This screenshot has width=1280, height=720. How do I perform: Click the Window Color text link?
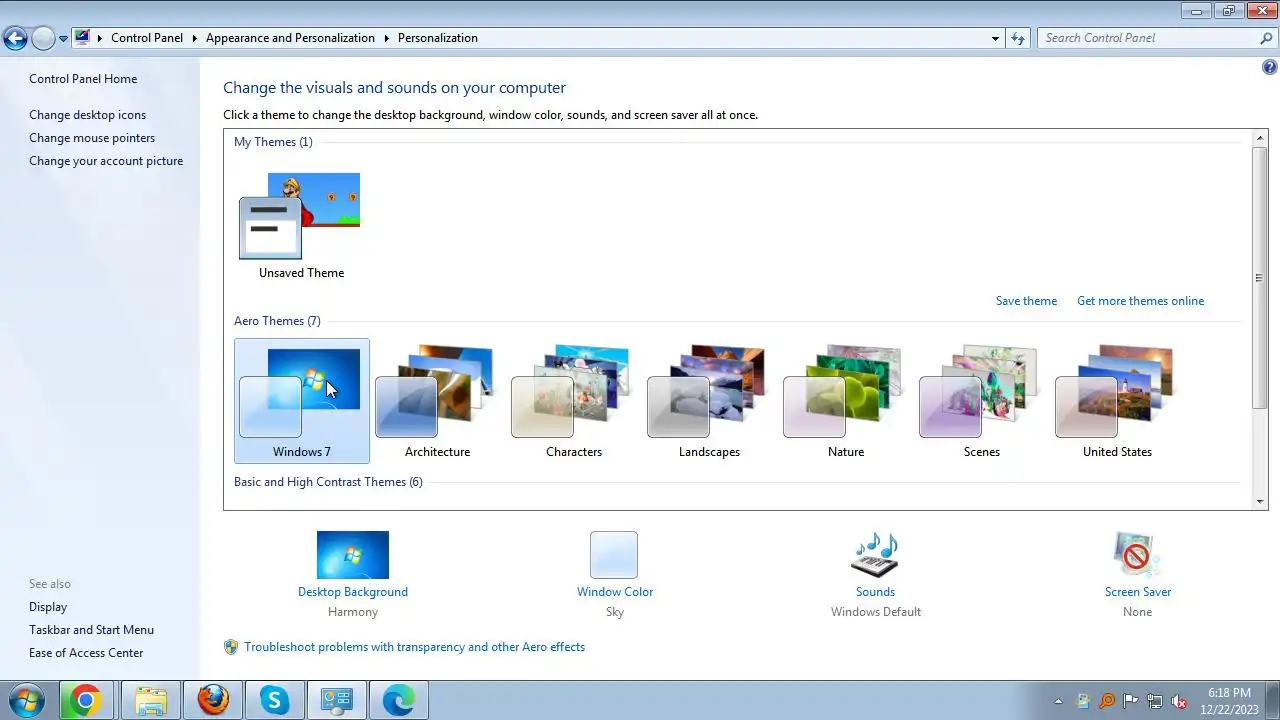[x=615, y=592]
